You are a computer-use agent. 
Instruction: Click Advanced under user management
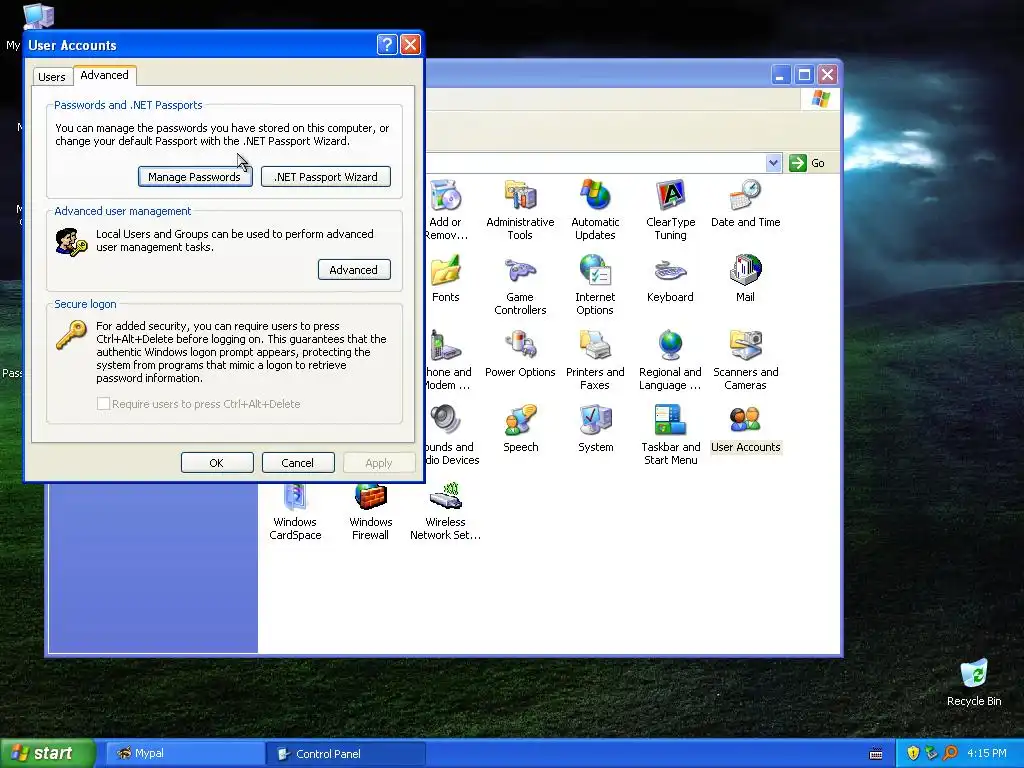tap(354, 270)
